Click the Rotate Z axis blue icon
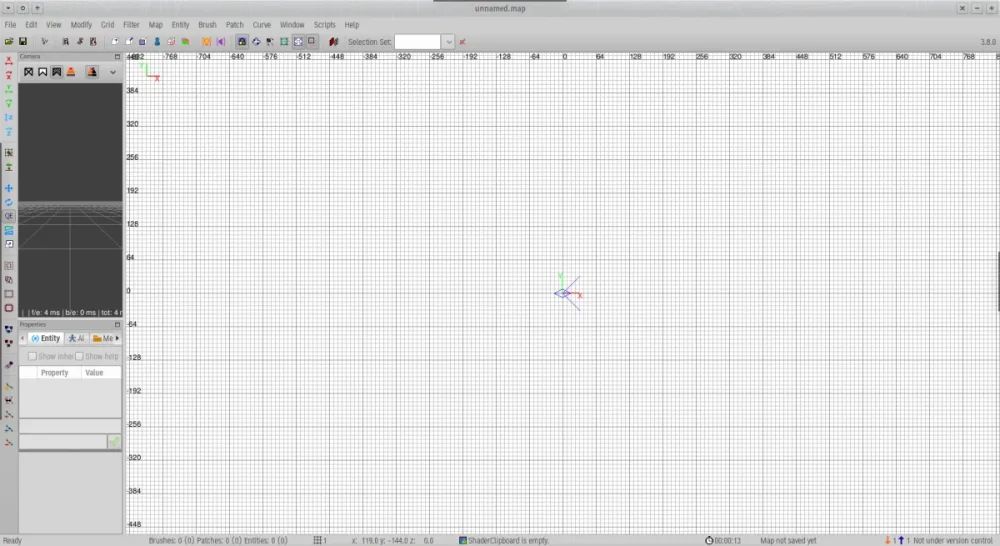Screen dimensions: 1000x546 pyautogui.click(x=9, y=131)
